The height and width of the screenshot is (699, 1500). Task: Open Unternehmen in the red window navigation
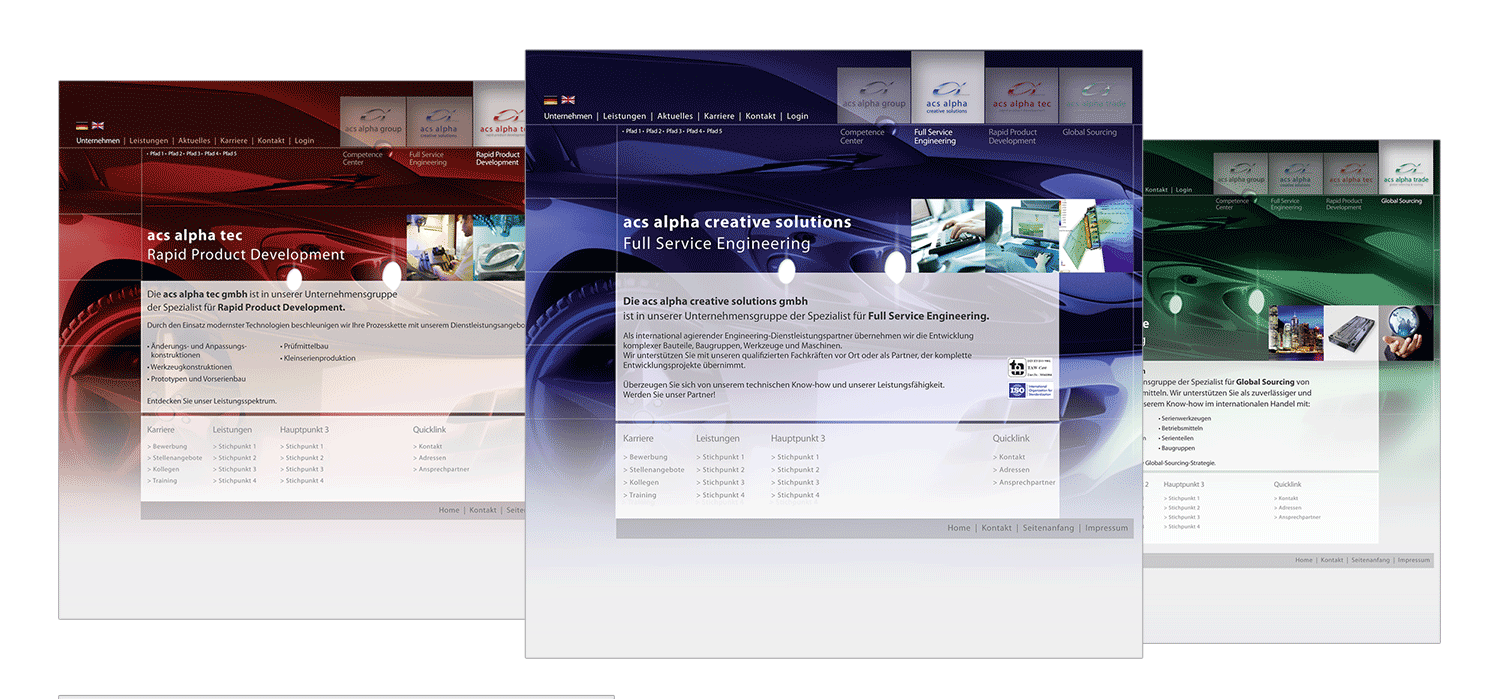coord(98,141)
